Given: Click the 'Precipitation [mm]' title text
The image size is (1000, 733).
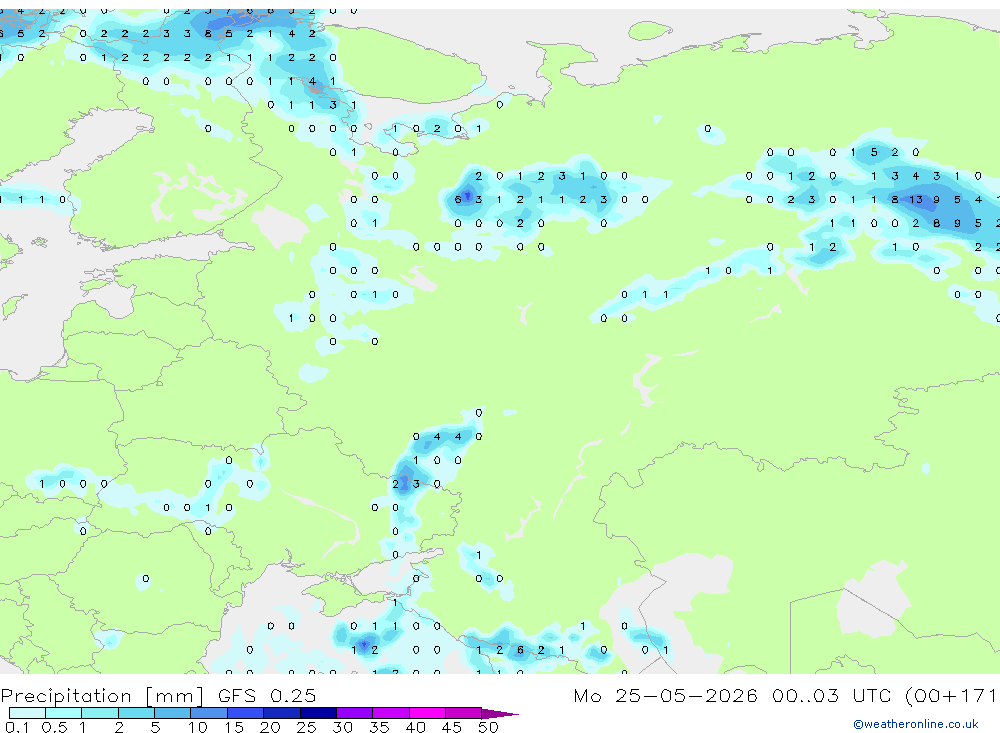Looking at the screenshot, I should point(102,696).
